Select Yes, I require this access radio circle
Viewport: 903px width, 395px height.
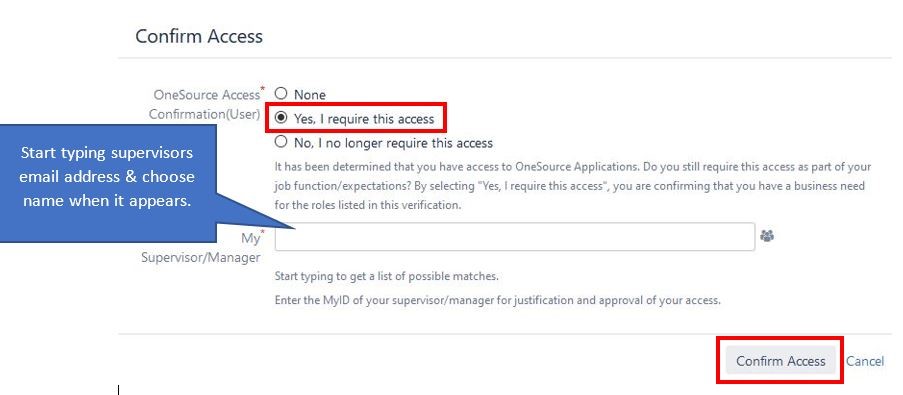(x=280, y=118)
